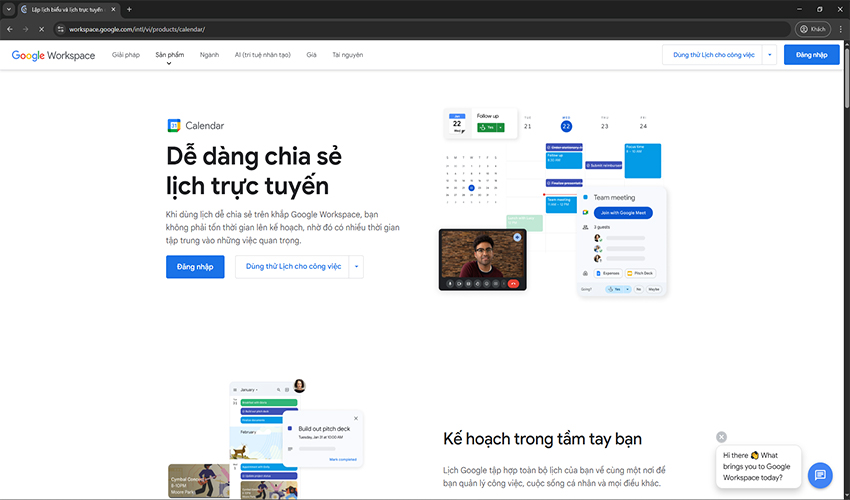View site information icon in address bar
850x500 pixels.
61,29
